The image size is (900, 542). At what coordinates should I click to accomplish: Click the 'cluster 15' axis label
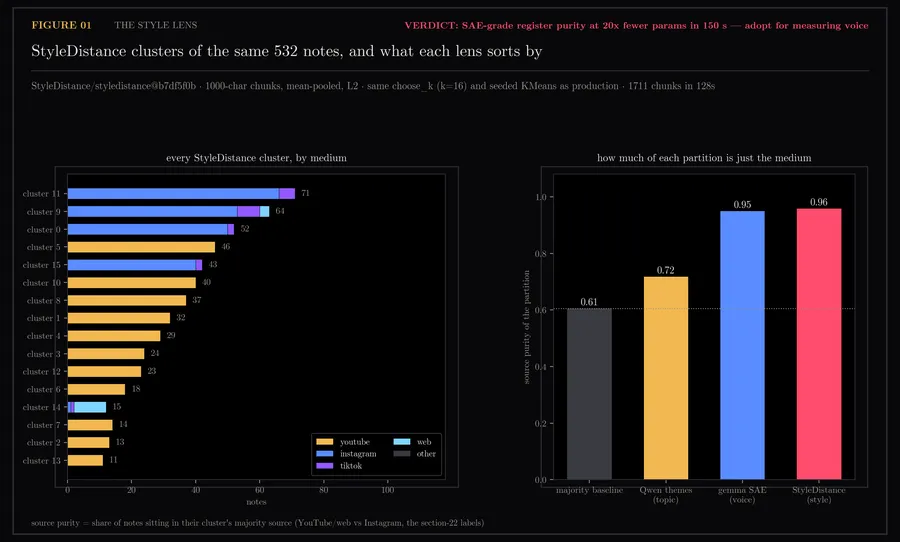coord(41,265)
